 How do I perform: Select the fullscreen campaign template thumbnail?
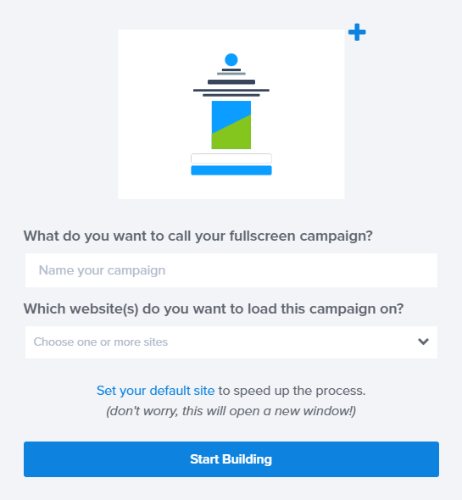[231, 114]
